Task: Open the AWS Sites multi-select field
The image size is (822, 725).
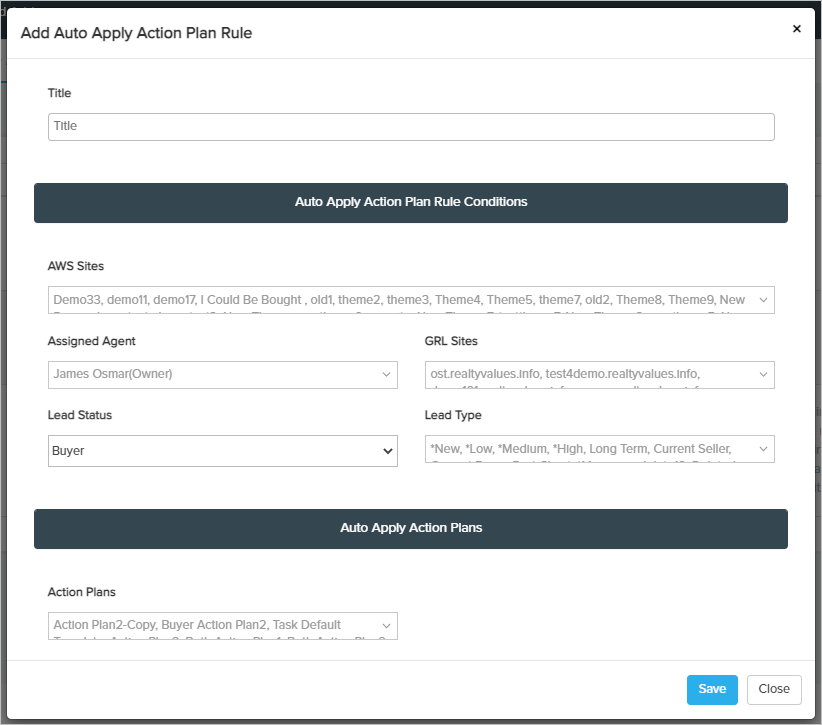Action: [400, 300]
